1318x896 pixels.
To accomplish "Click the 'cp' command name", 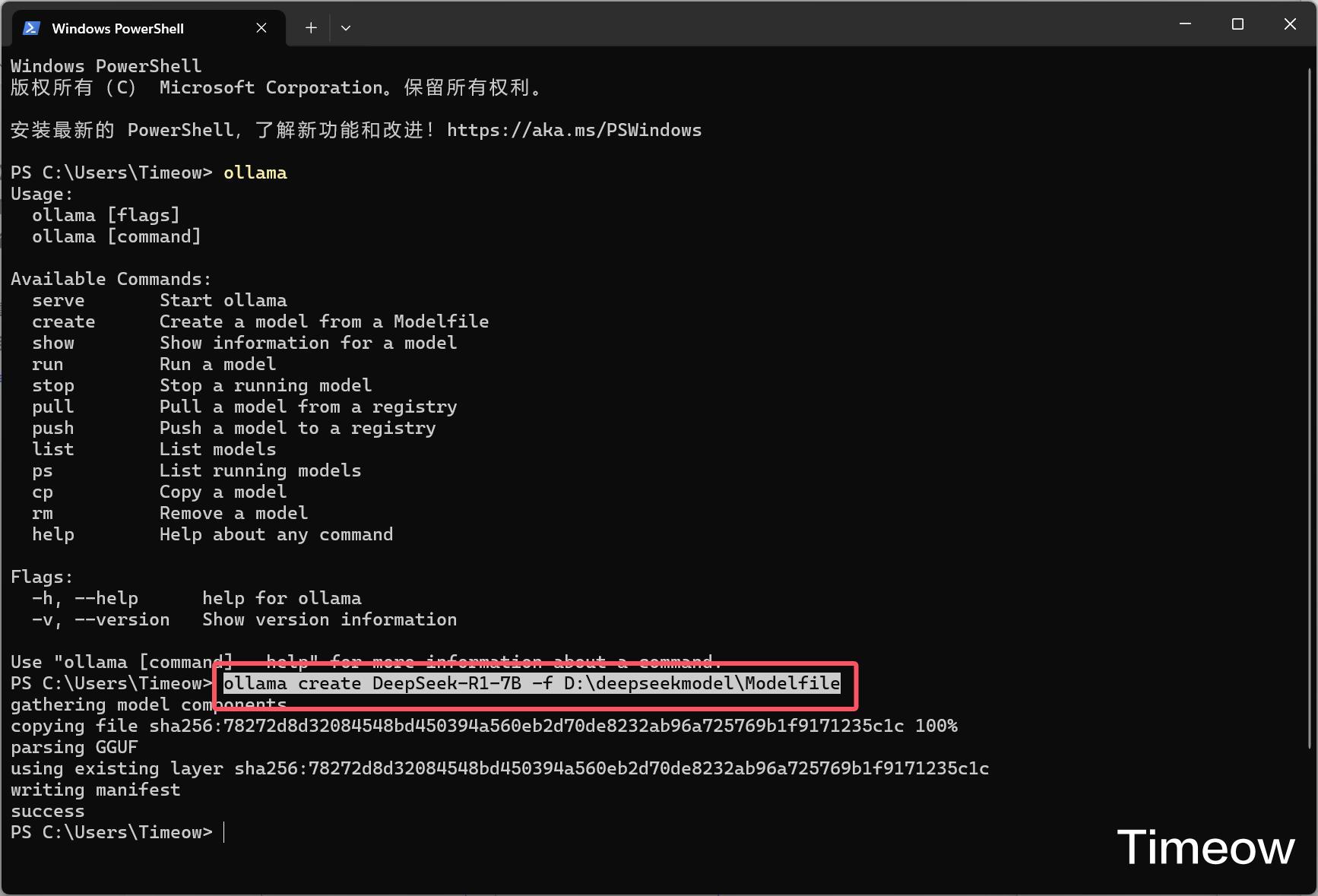I will pyautogui.click(x=43, y=492).
